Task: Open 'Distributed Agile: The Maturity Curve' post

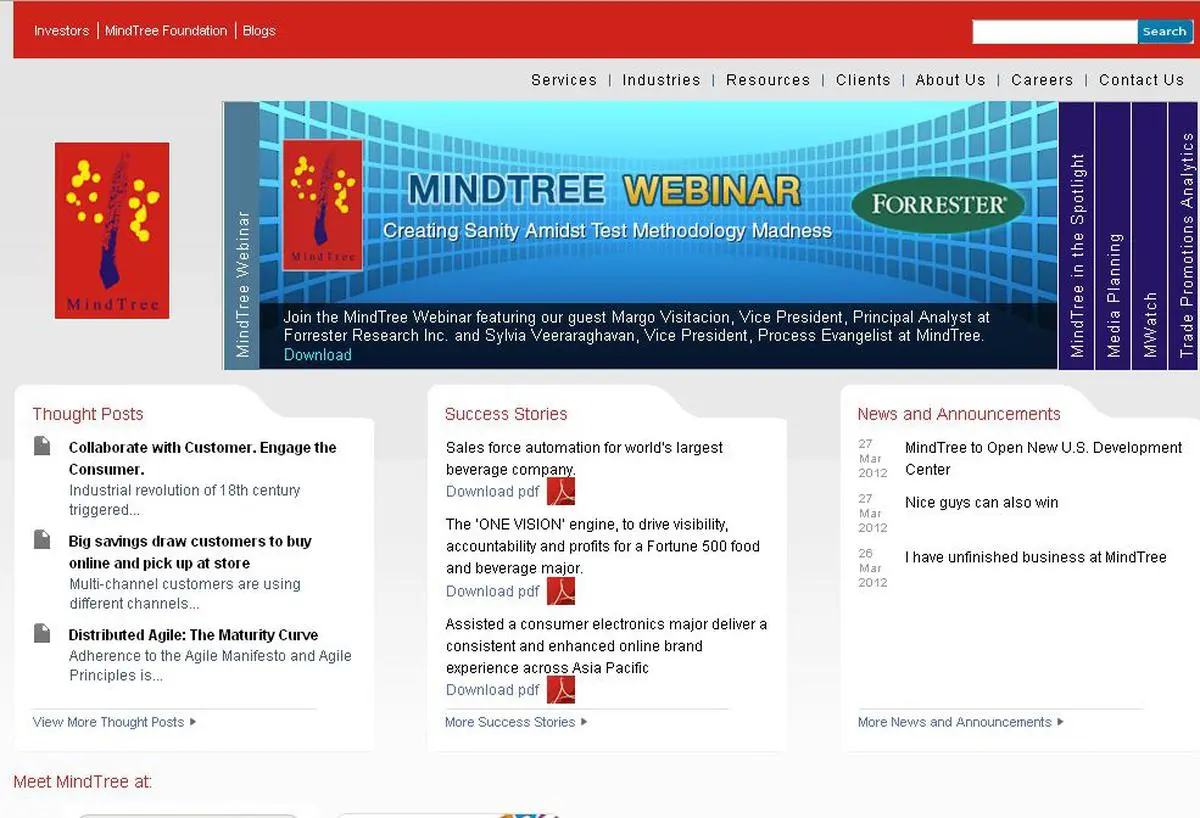Action: (x=193, y=635)
